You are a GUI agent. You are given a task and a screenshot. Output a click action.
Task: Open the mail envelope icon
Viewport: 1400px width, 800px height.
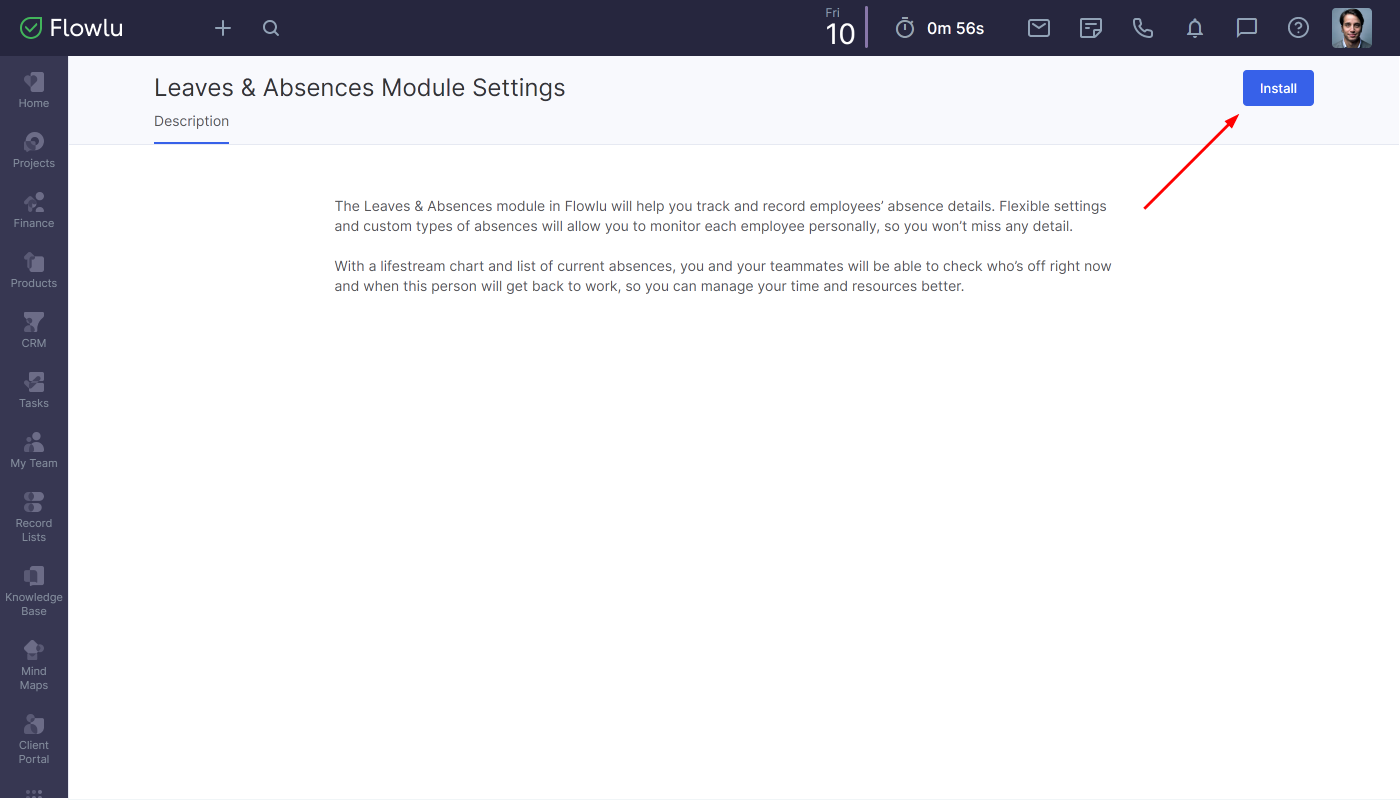1039,28
